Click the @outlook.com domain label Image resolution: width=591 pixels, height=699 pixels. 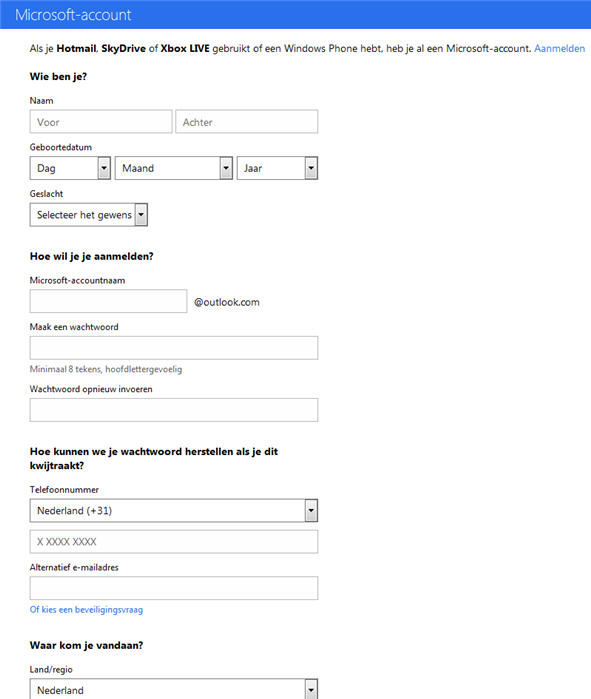pos(226,302)
